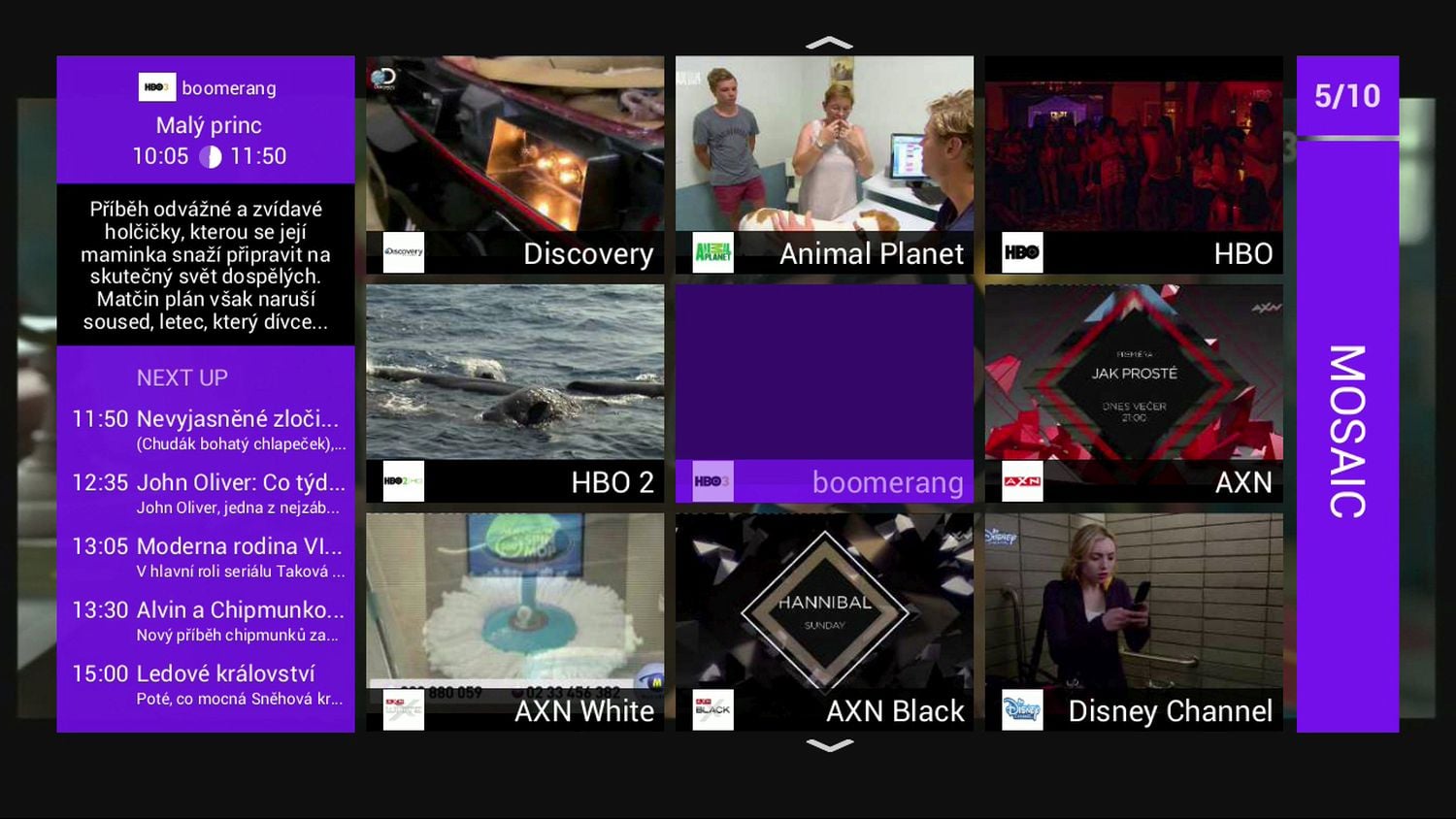
Task: Click the programme description text box
Action: [206, 264]
